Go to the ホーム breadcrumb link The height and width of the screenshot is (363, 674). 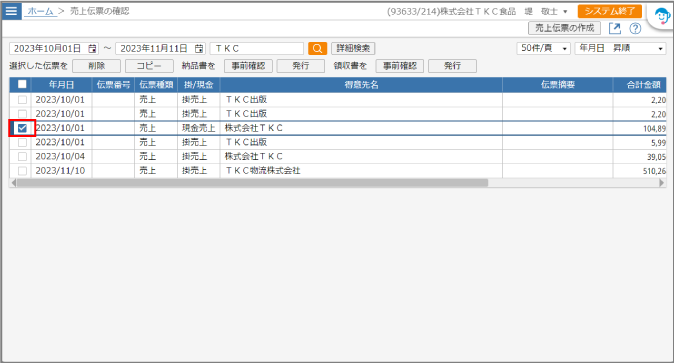coord(40,11)
